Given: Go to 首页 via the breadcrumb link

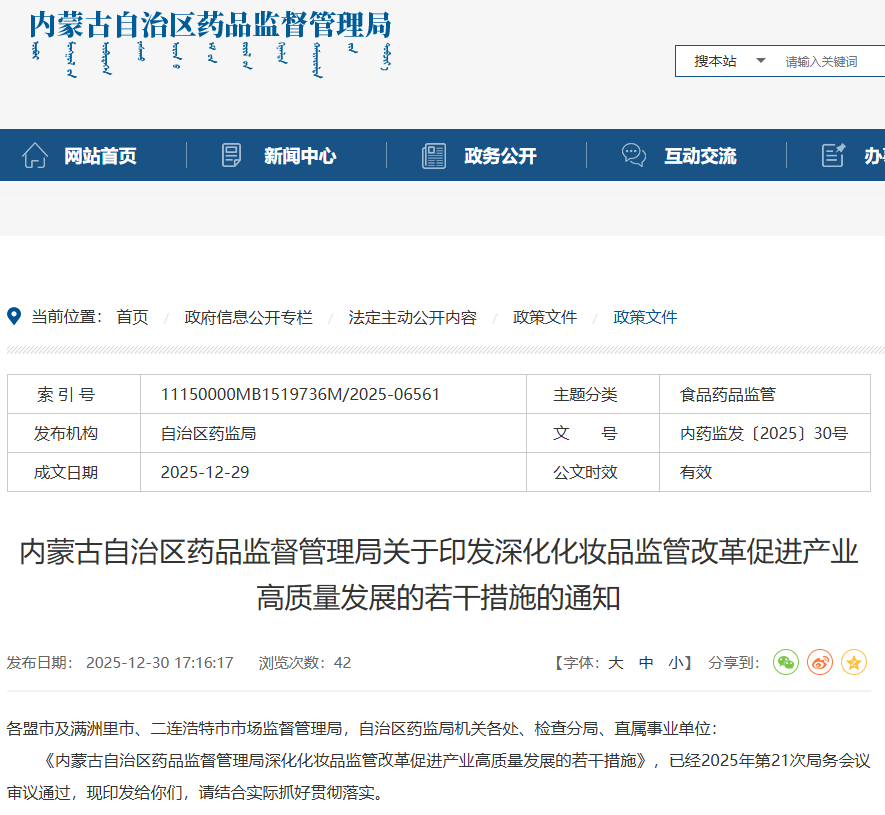Looking at the screenshot, I should [x=135, y=317].
